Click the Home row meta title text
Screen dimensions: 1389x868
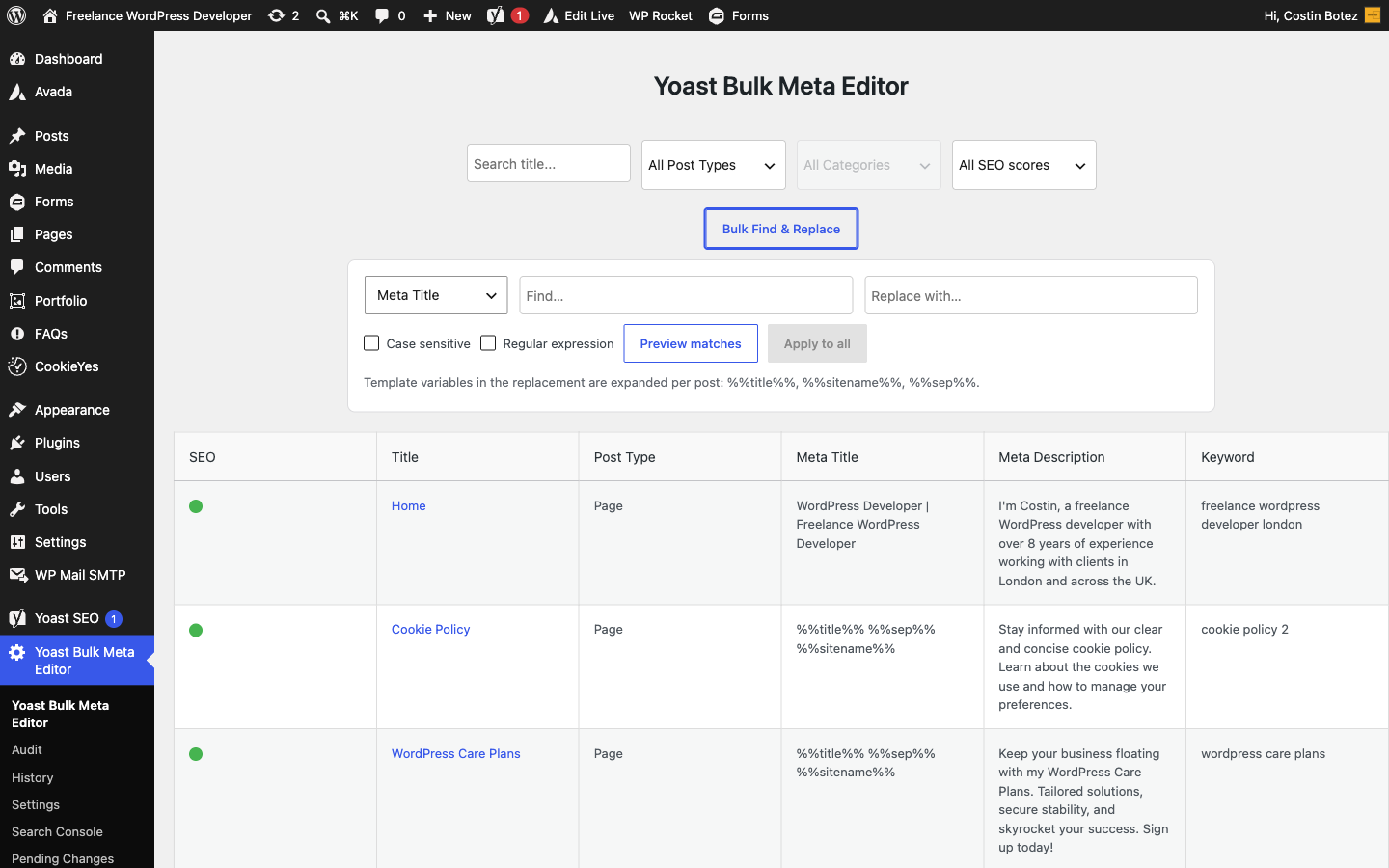click(x=862, y=525)
